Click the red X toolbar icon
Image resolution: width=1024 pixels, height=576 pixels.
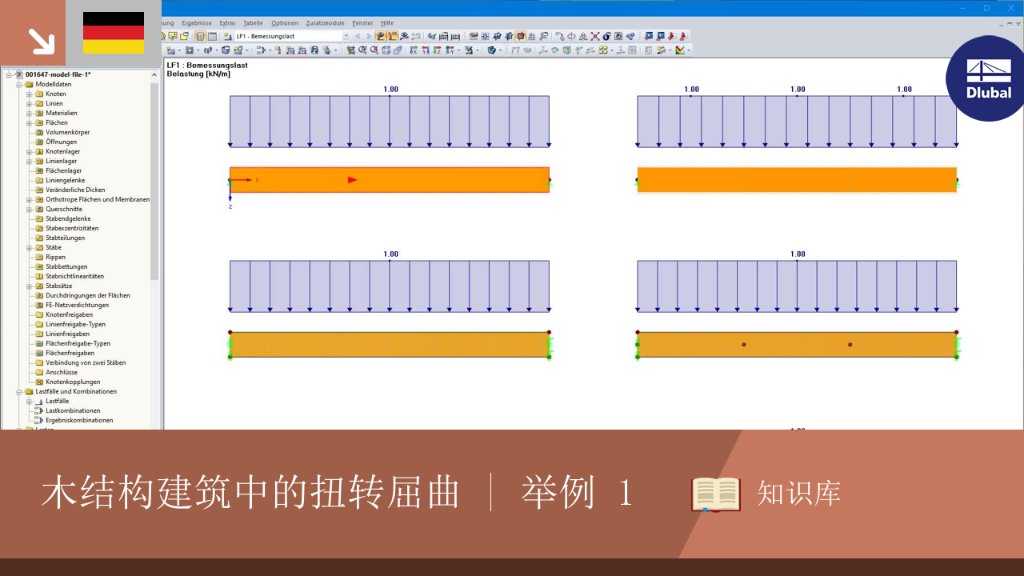595,37
